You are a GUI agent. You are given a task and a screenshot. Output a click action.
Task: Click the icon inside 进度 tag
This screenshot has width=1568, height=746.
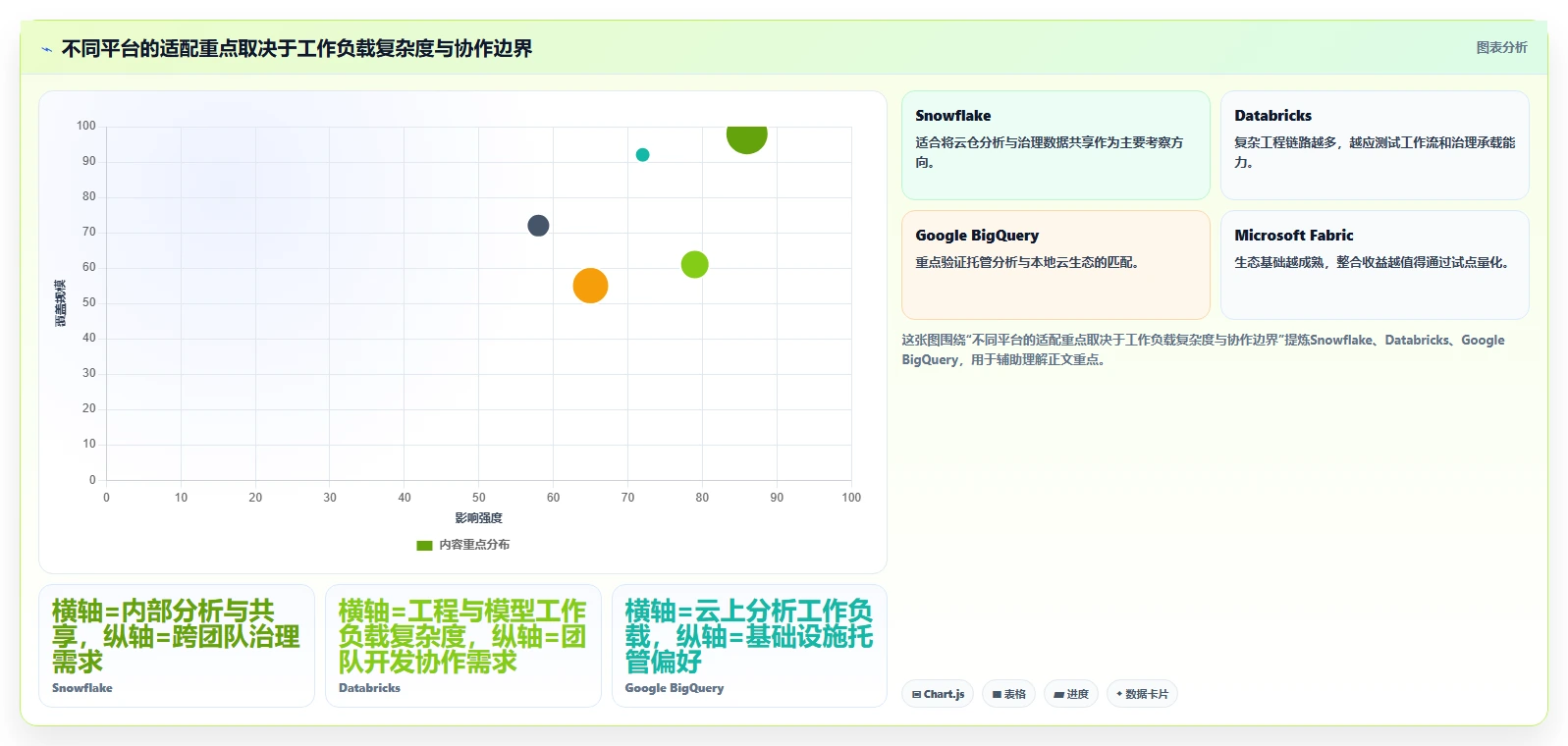coord(1059,694)
